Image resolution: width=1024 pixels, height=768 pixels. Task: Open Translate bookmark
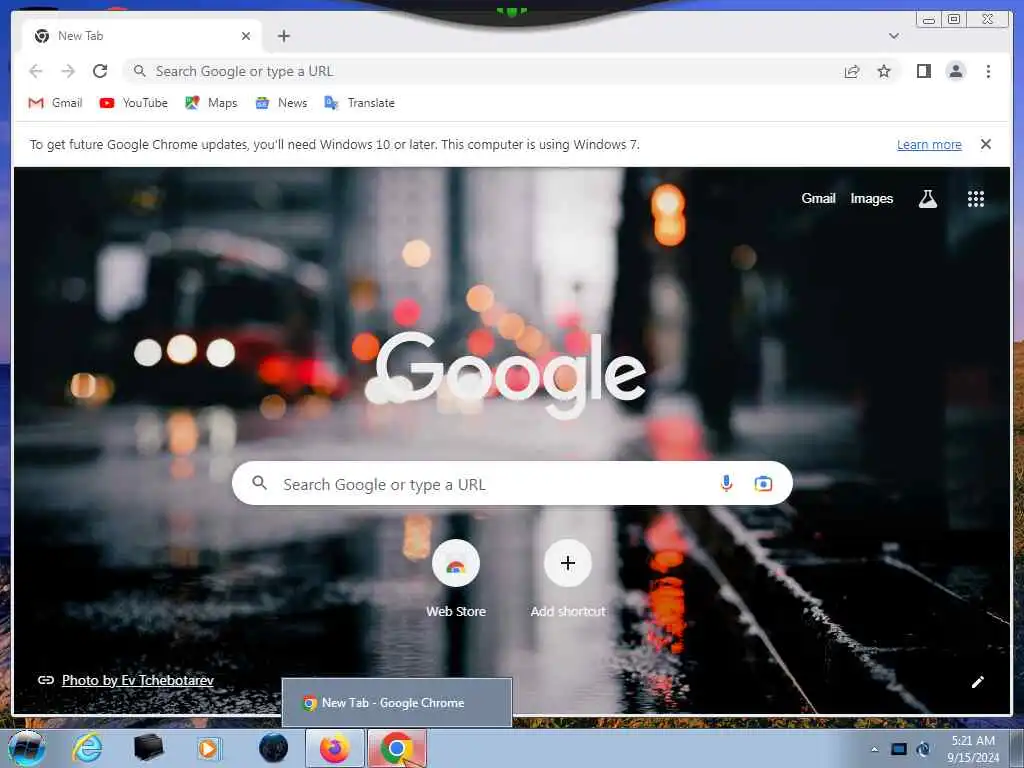pos(360,103)
